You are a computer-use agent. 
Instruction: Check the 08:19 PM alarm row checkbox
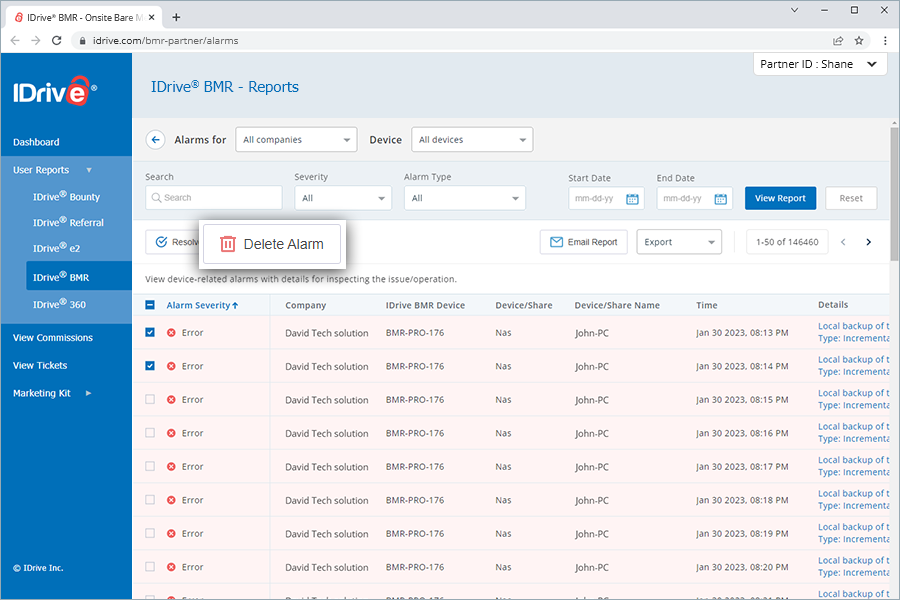point(150,533)
